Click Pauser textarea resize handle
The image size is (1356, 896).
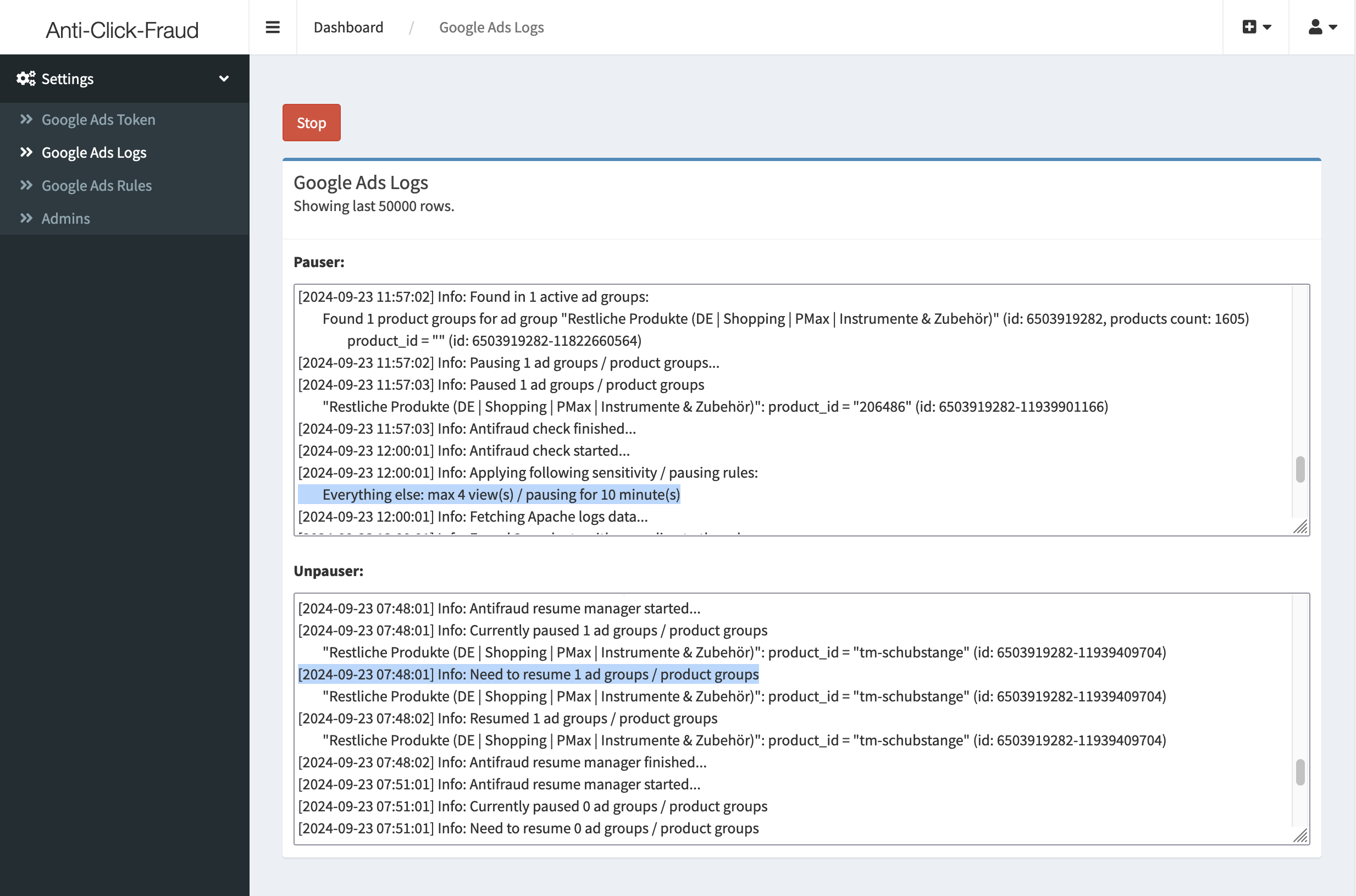(x=1300, y=527)
